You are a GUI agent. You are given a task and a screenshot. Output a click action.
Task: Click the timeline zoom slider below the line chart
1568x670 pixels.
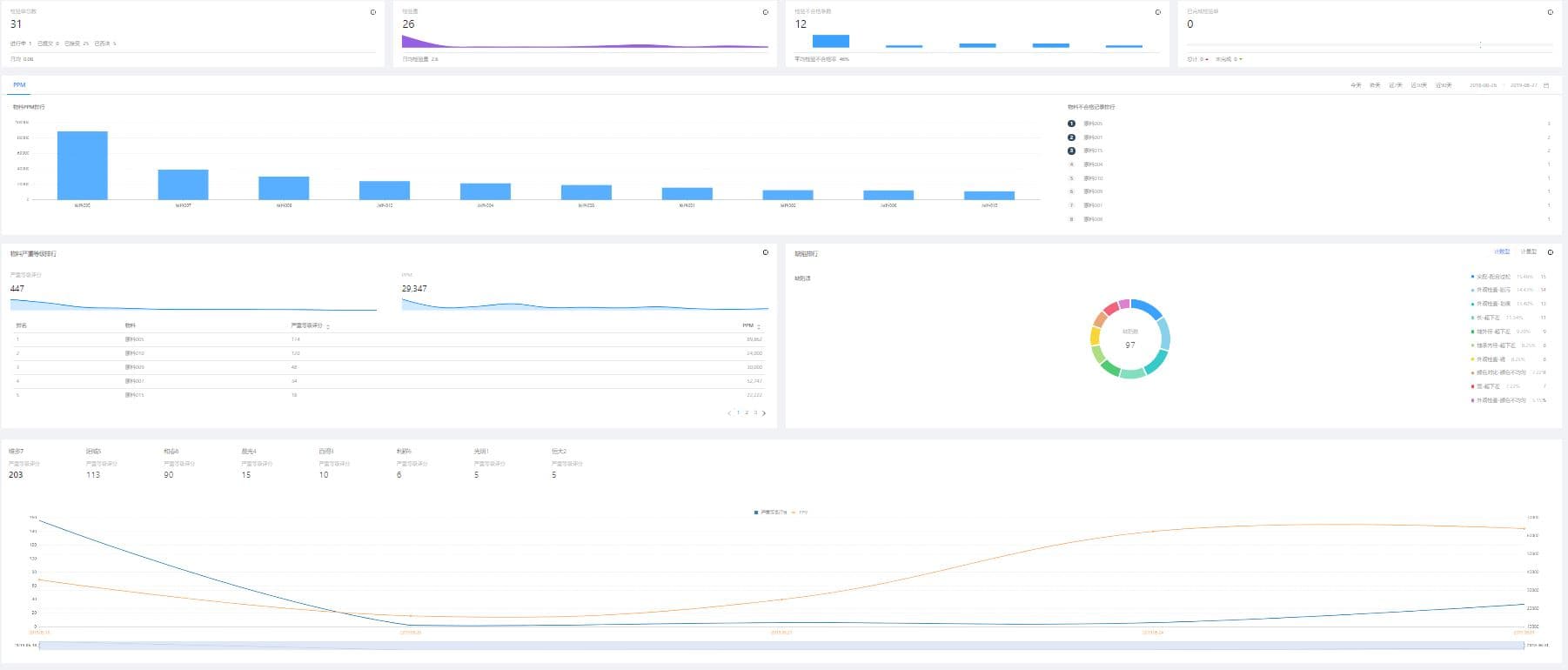tap(781, 646)
